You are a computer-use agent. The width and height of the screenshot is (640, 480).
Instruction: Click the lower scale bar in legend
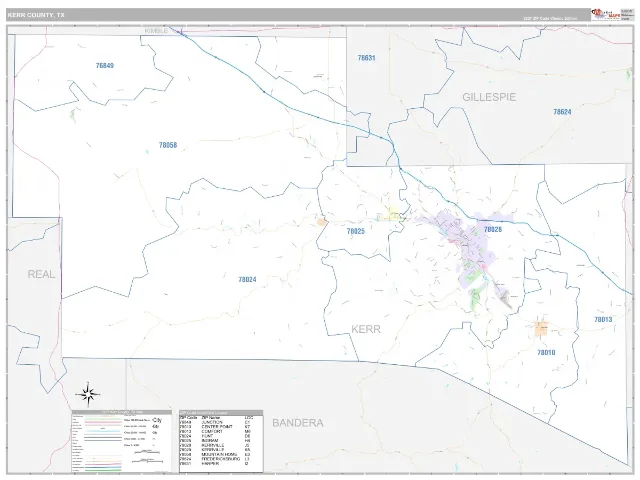tap(147, 461)
